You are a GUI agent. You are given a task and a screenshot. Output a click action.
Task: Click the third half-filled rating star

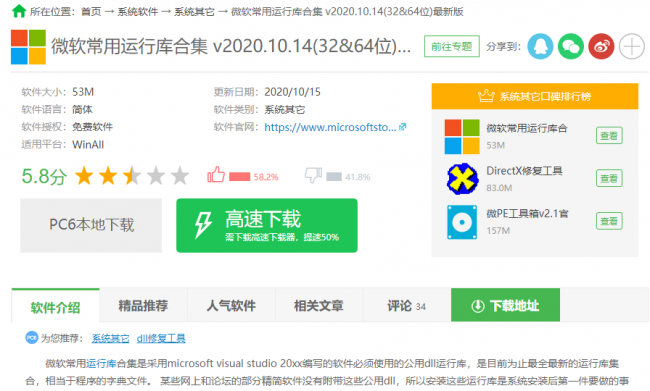point(132,176)
